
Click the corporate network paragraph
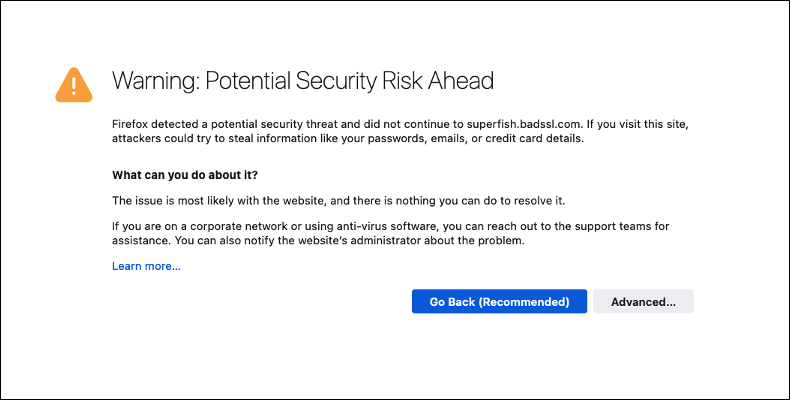(x=390, y=233)
